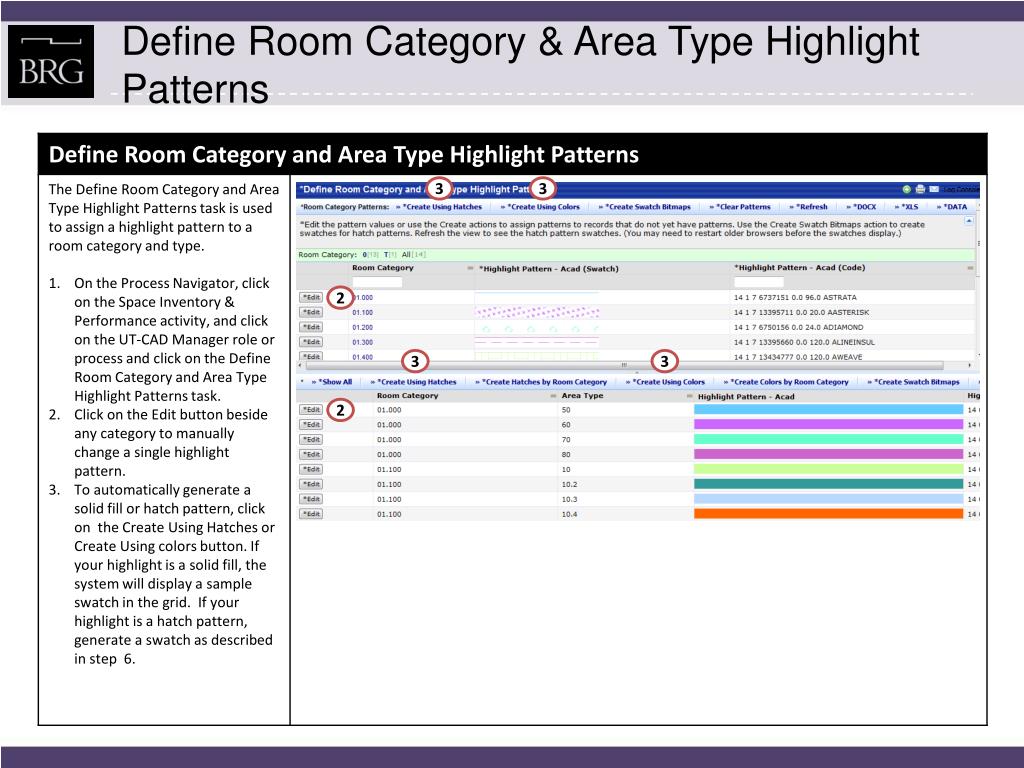The width and height of the screenshot is (1024, 768).
Task: Click lower toolbar Create Using Hatches
Action: [417, 382]
